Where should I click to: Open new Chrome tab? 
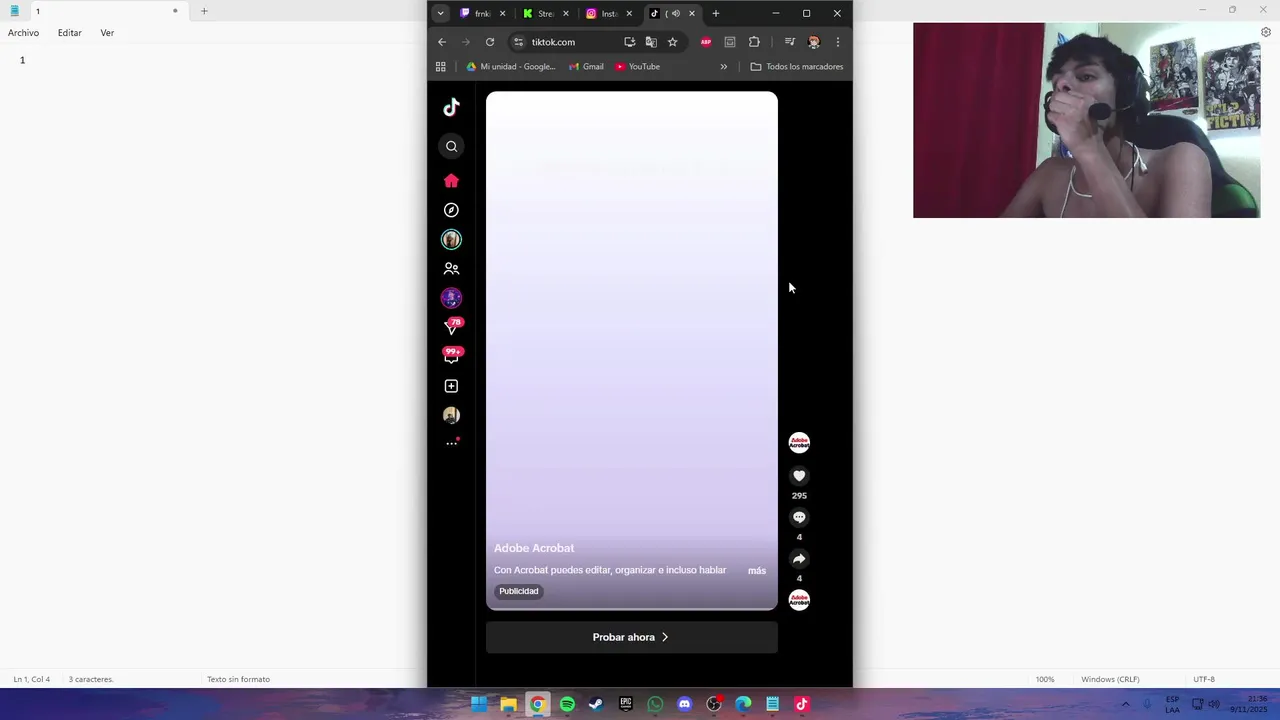coord(715,13)
